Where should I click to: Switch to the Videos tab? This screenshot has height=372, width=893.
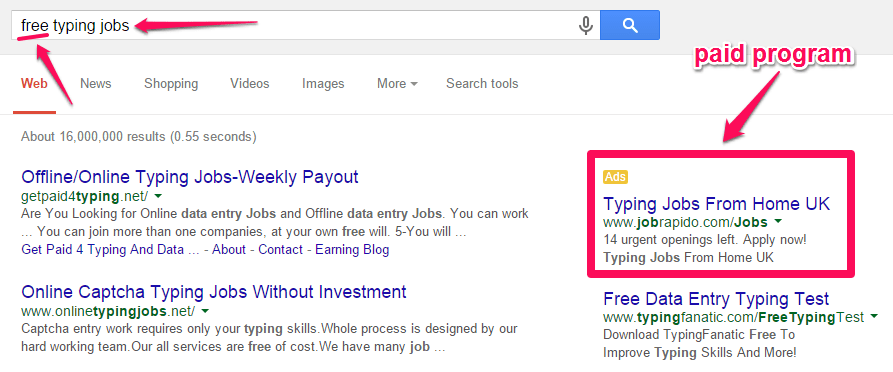(249, 84)
